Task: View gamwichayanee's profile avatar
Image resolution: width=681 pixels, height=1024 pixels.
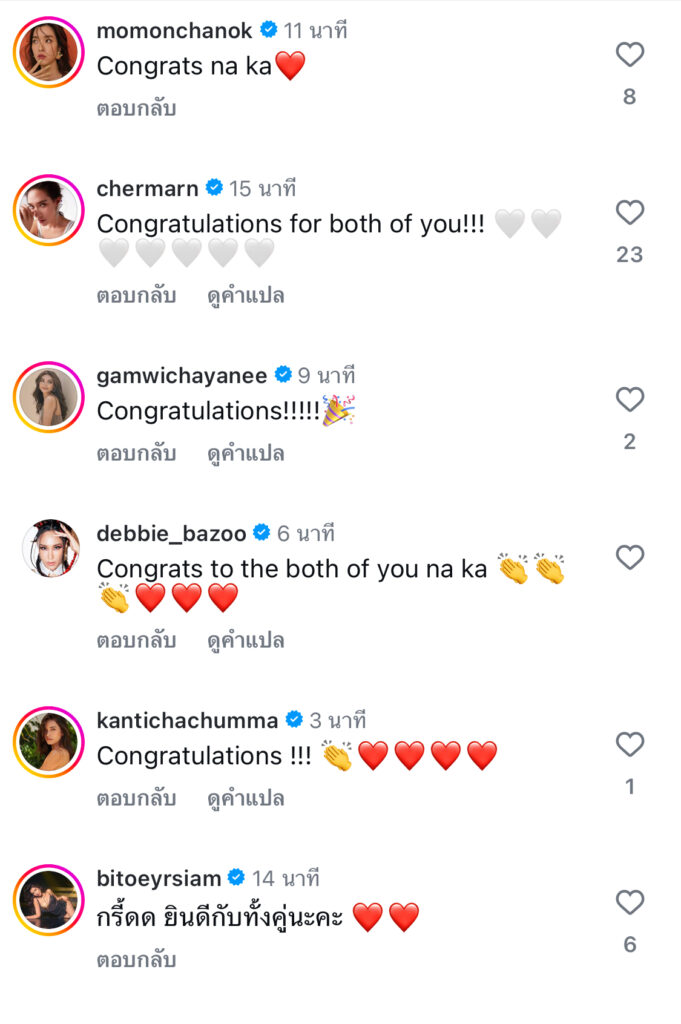Action: pyautogui.click(x=48, y=397)
